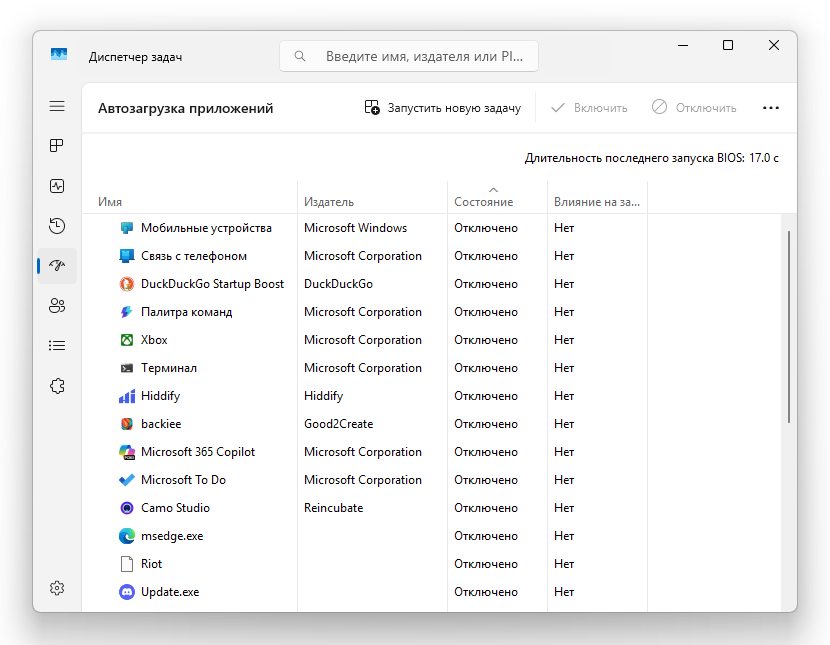Open the Details list page in sidebar
830x645 pixels.
57,346
